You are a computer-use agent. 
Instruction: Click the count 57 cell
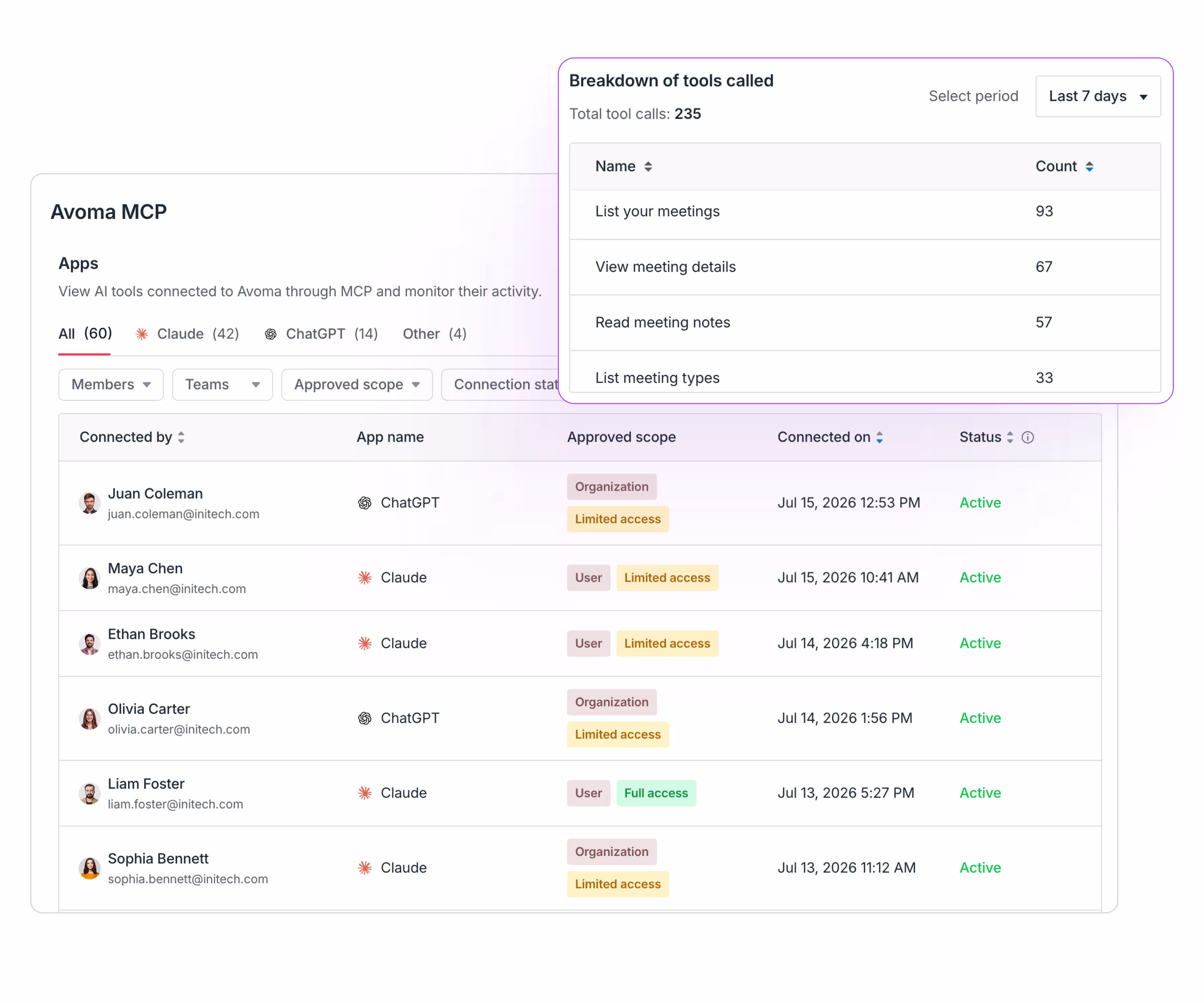1044,323
